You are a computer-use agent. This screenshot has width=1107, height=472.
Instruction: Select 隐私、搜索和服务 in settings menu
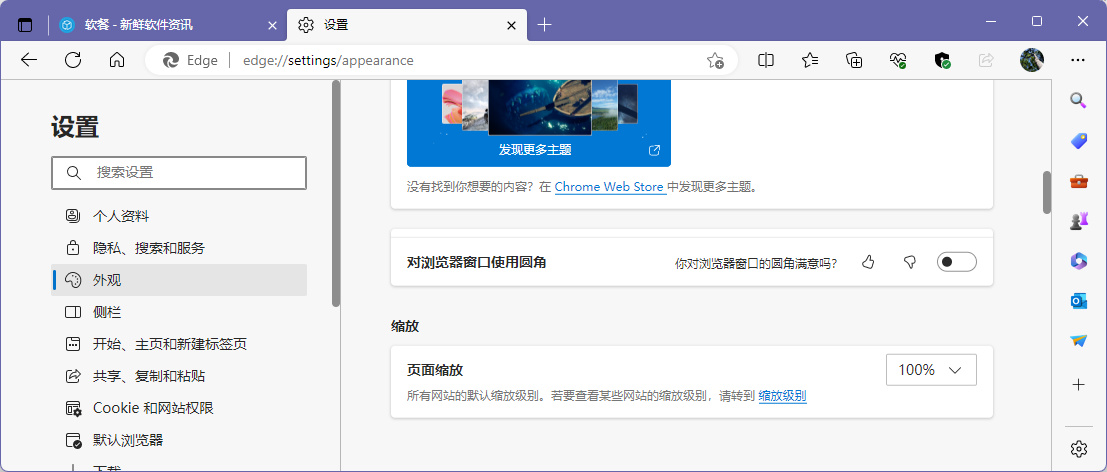click(148, 248)
